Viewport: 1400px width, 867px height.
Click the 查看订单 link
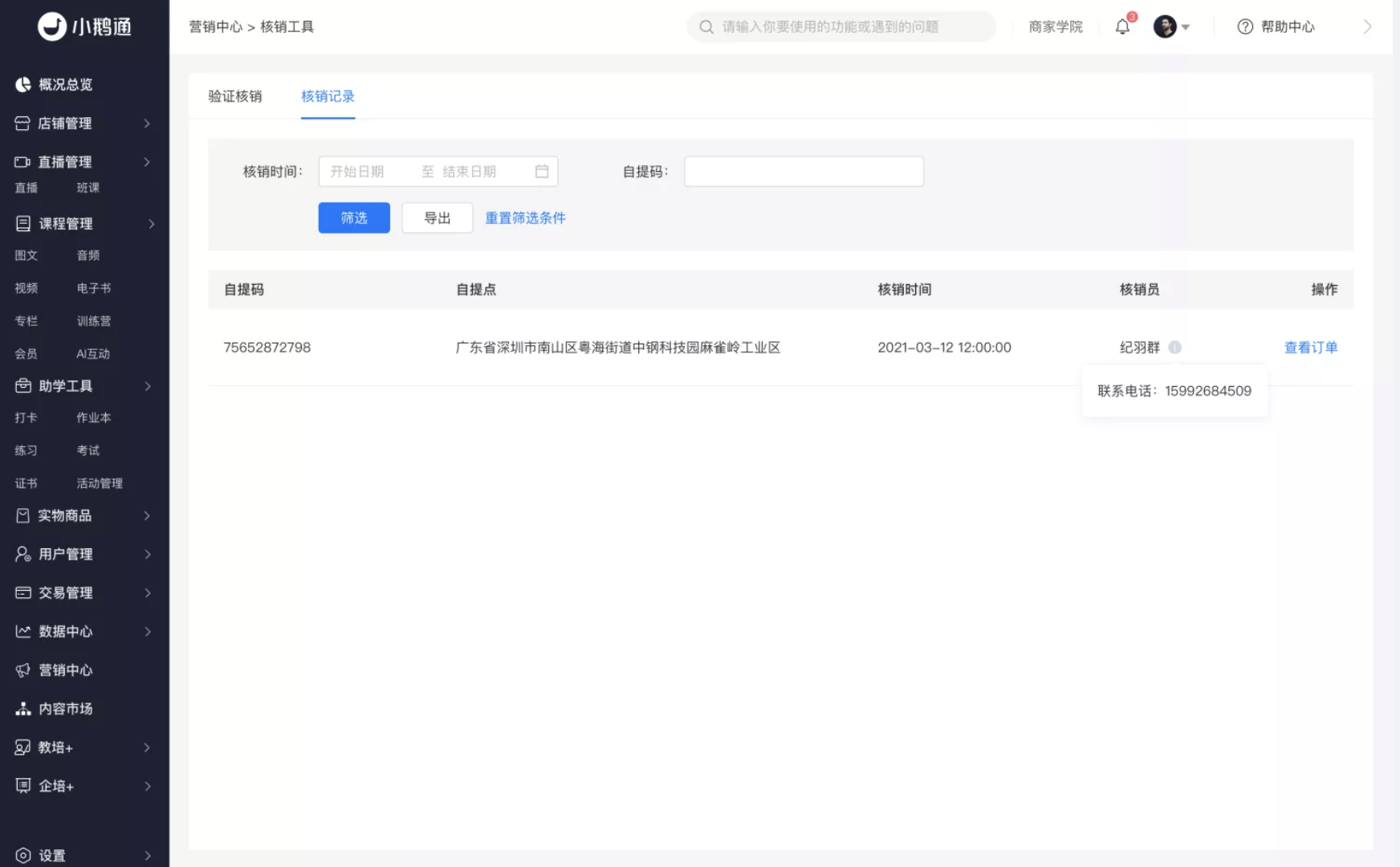click(x=1311, y=348)
